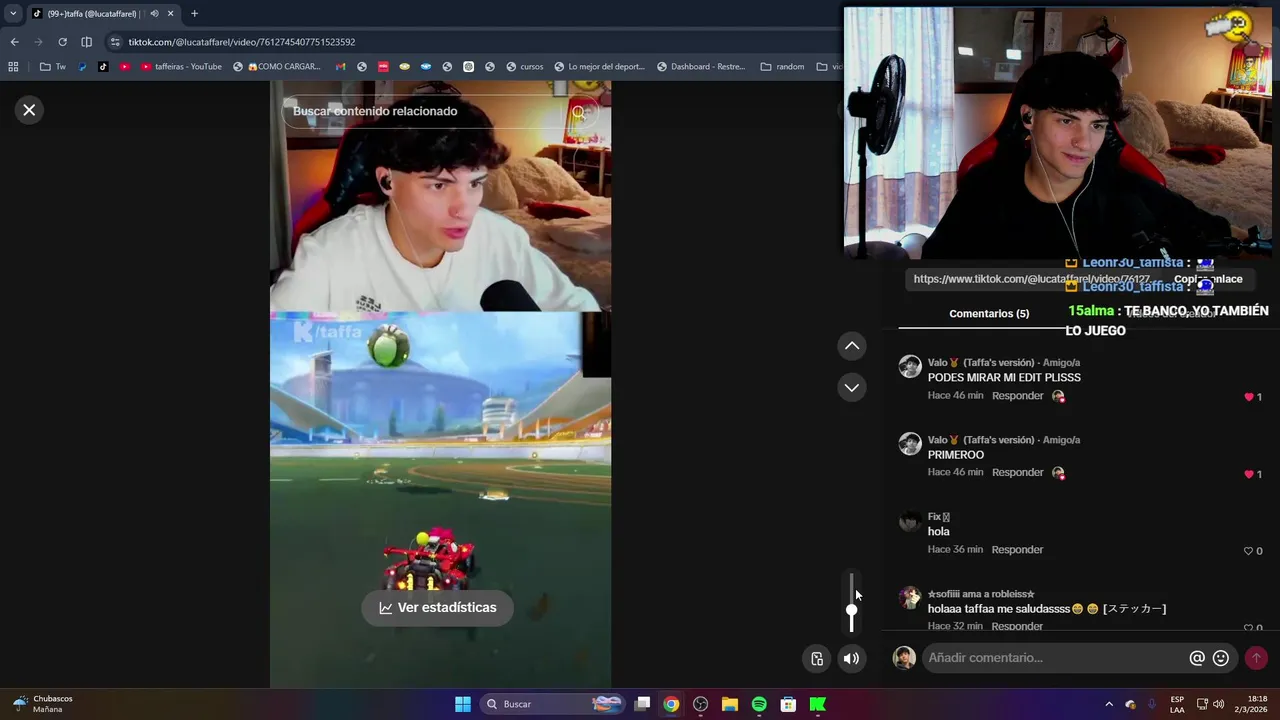Open Microsoft Store from the taskbar
This screenshot has width=1280, height=720.
coord(788,704)
